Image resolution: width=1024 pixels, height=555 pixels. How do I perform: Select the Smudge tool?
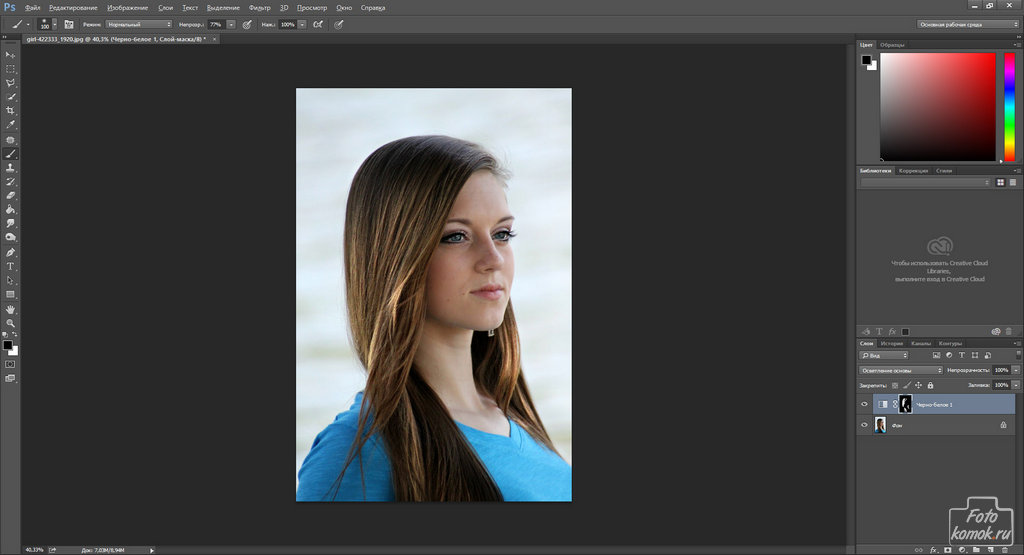tap(10, 223)
